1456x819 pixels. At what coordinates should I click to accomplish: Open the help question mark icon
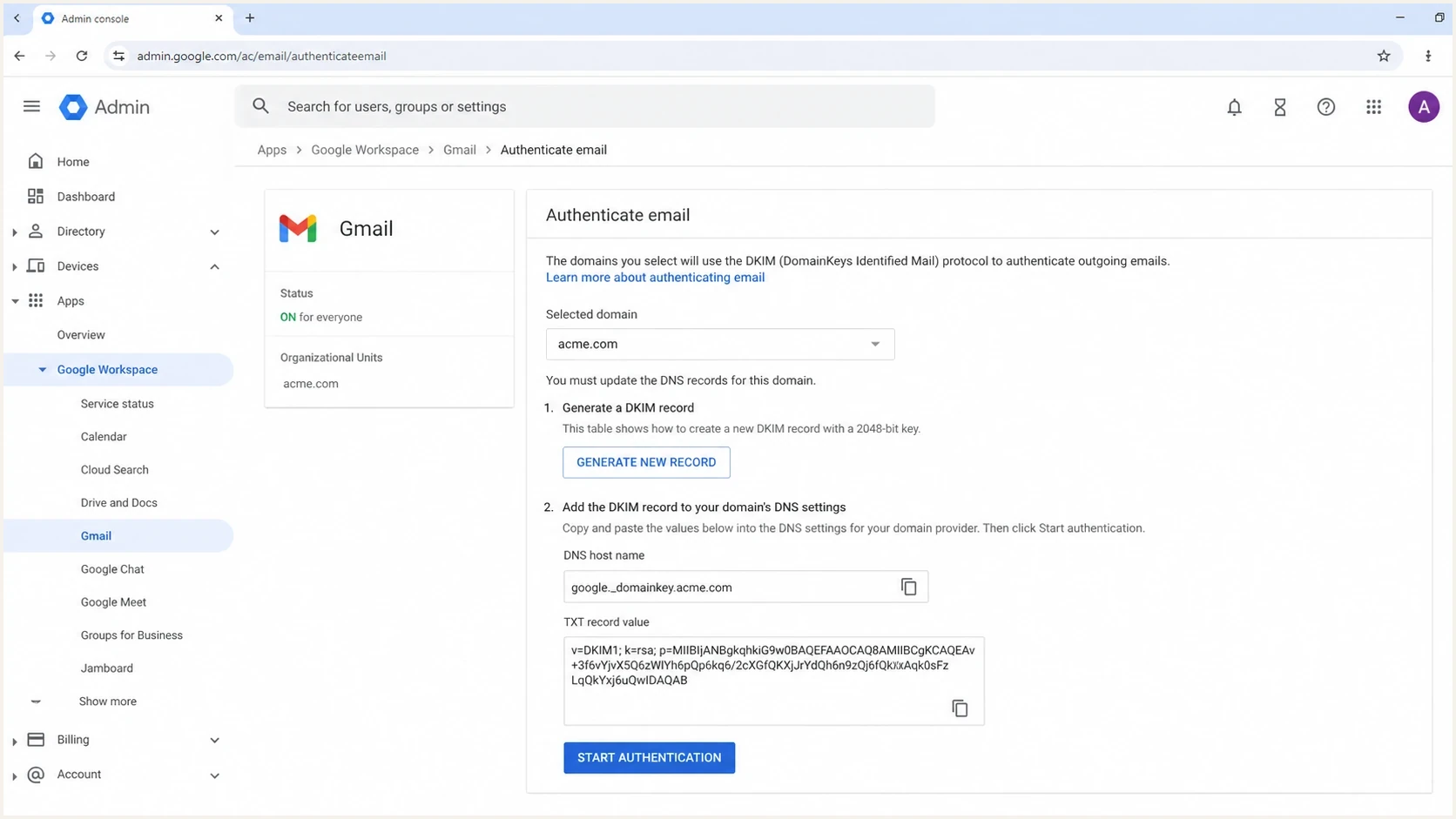(1325, 107)
